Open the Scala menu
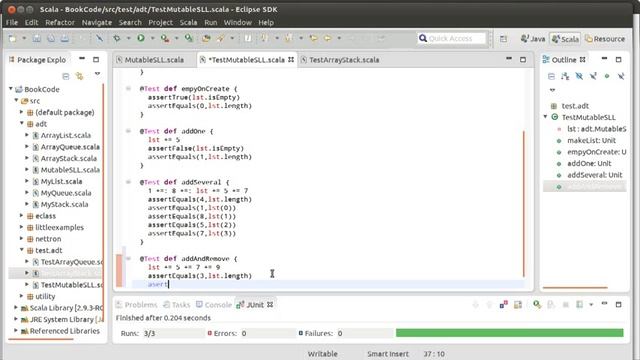This screenshot has height=360, width=640. click(189, 22)
